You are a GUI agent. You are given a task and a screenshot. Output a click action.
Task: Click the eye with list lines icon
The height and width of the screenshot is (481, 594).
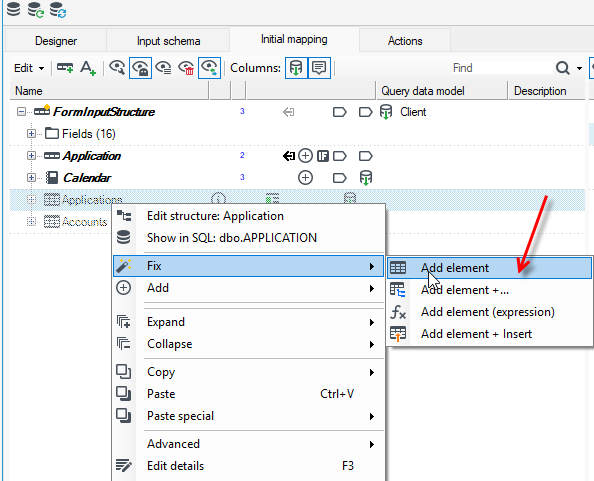163,68
